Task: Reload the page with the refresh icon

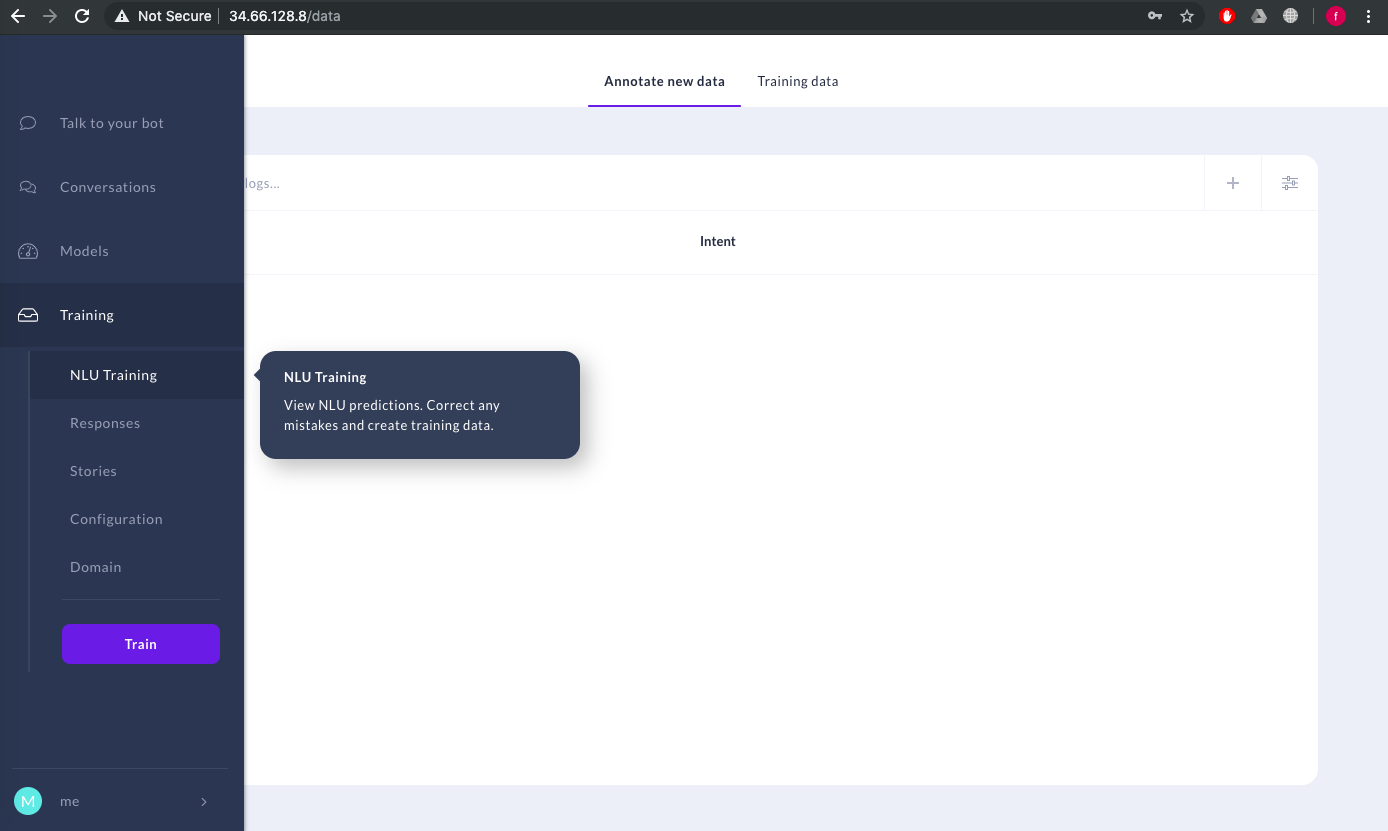Action: click(82, 15)
